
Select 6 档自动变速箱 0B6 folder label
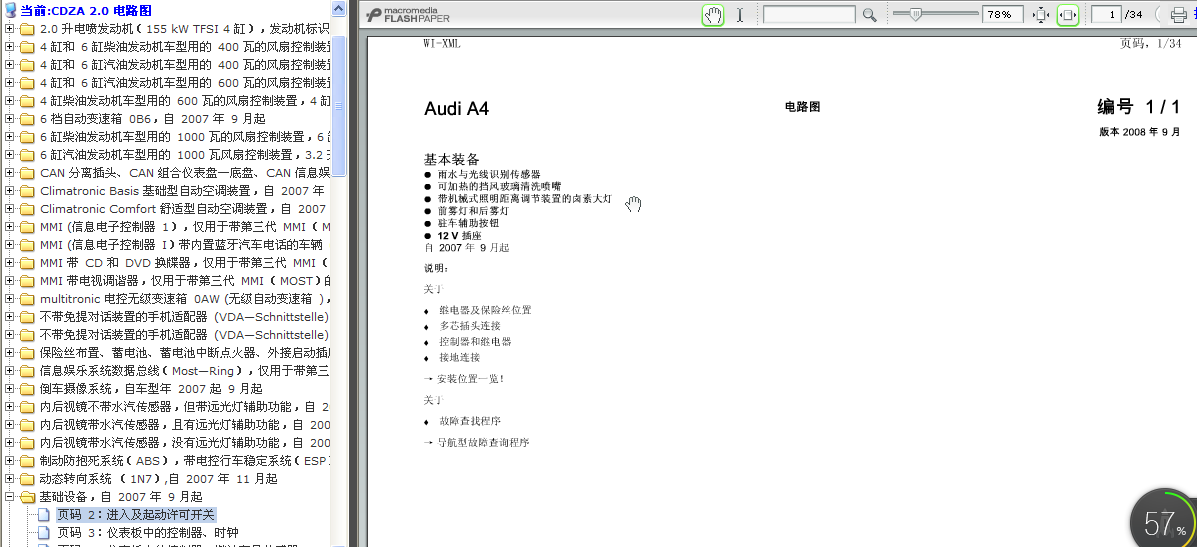[x=153, y=119]
